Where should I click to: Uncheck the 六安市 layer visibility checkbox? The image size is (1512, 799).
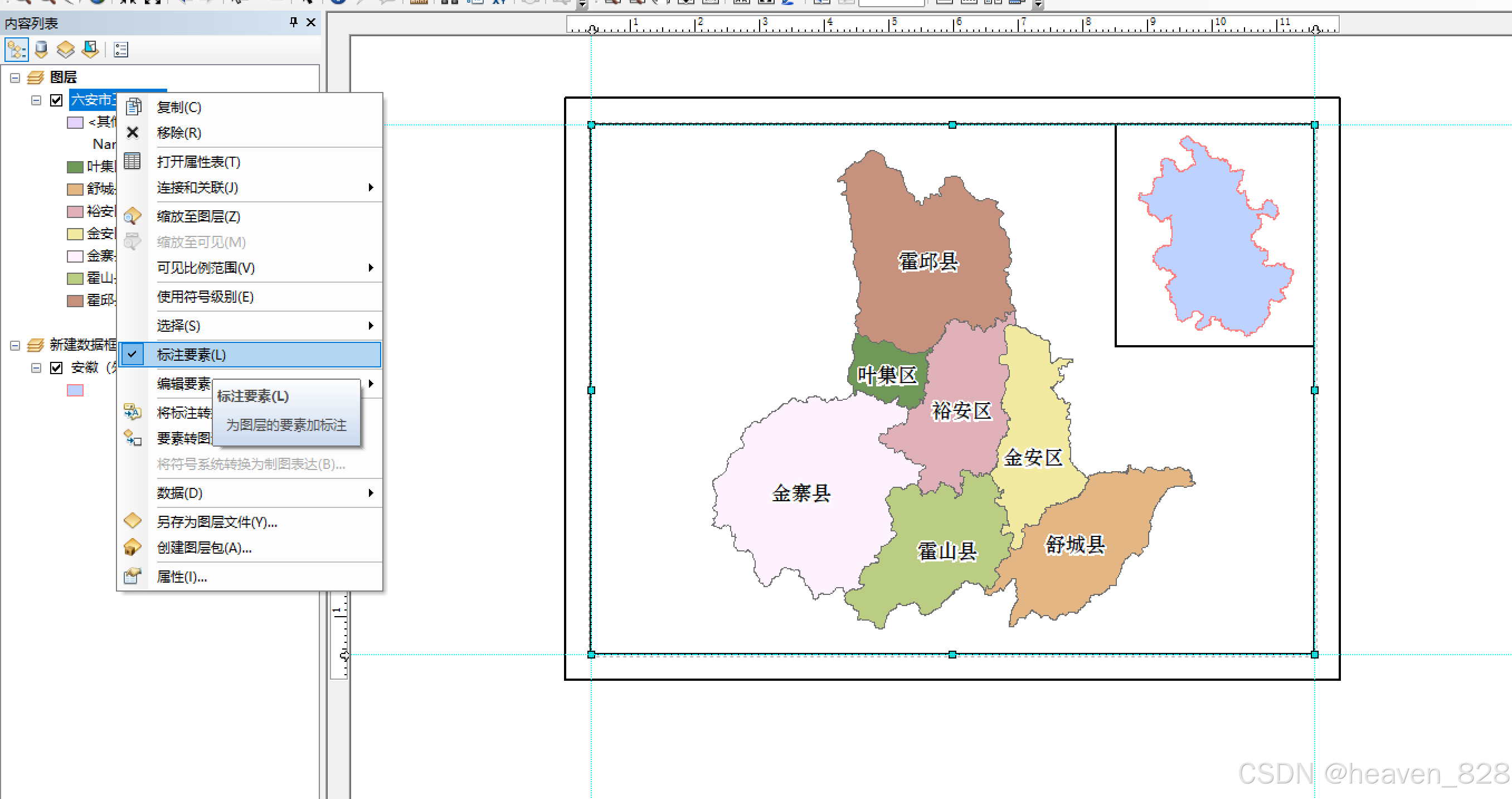(x=56, y=100)
